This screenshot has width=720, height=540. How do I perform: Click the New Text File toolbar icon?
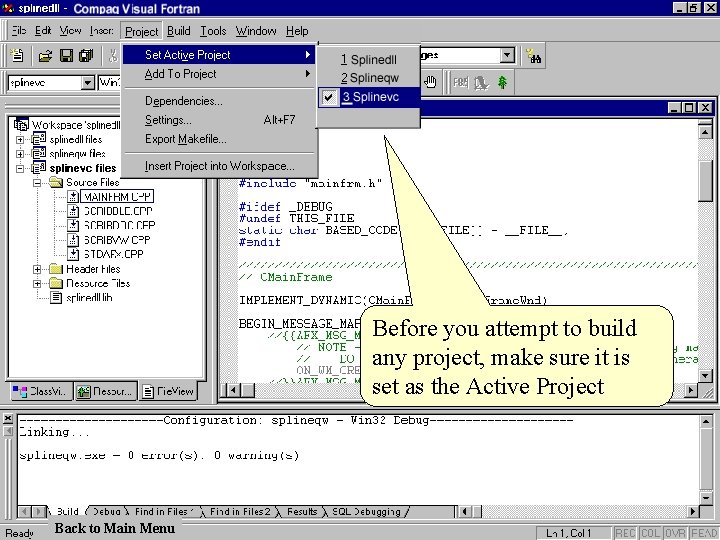[17, 56]
